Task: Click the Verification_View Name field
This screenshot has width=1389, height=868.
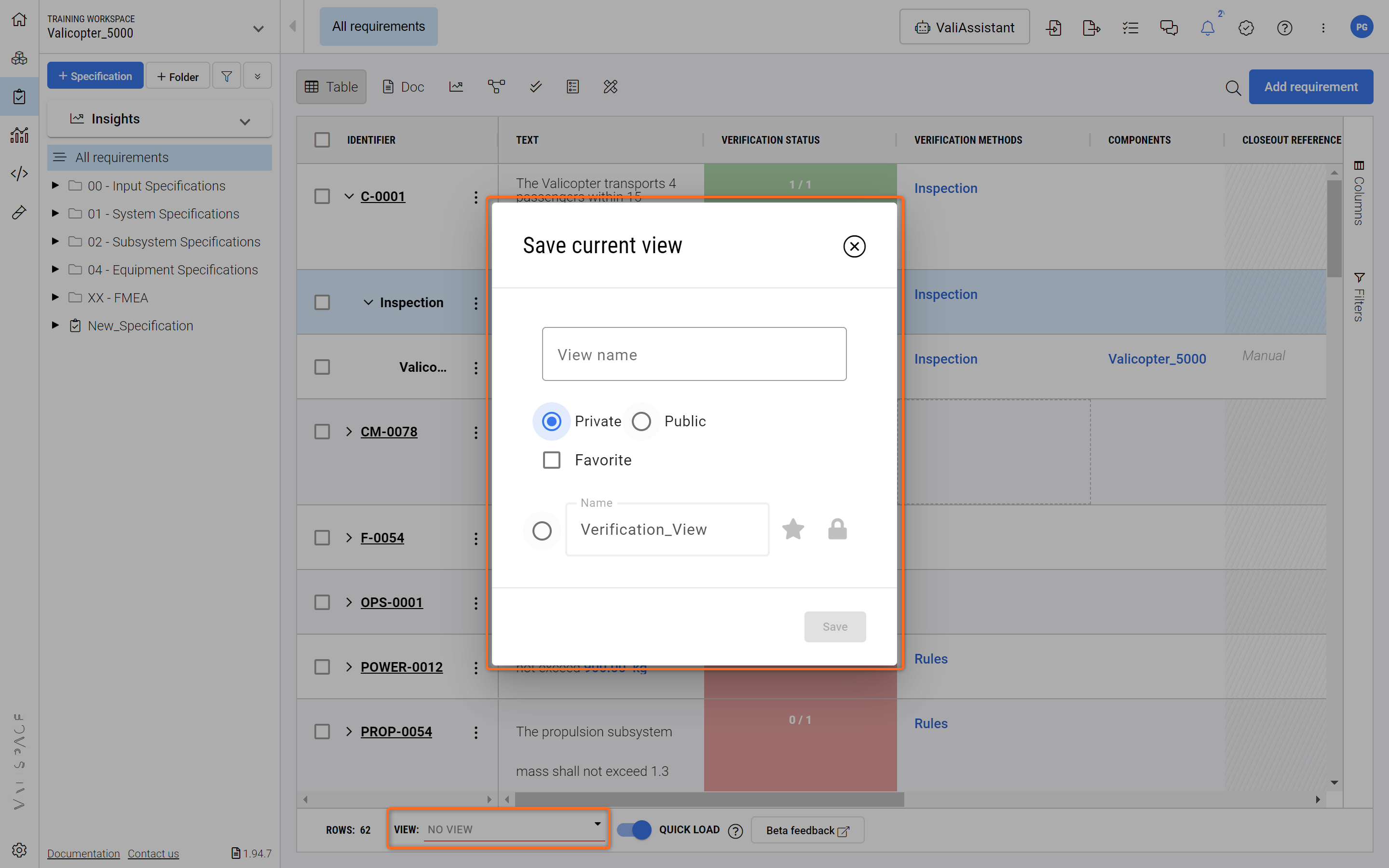Action: (x=667, y=529)
